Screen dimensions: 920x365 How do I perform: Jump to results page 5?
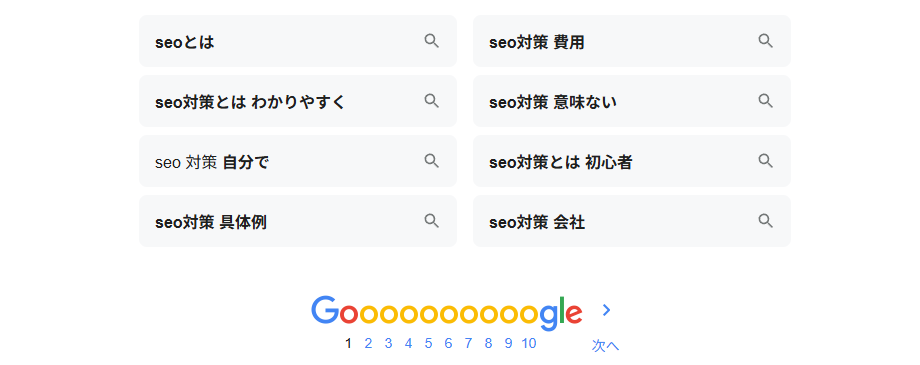click(x=428, y=343)
